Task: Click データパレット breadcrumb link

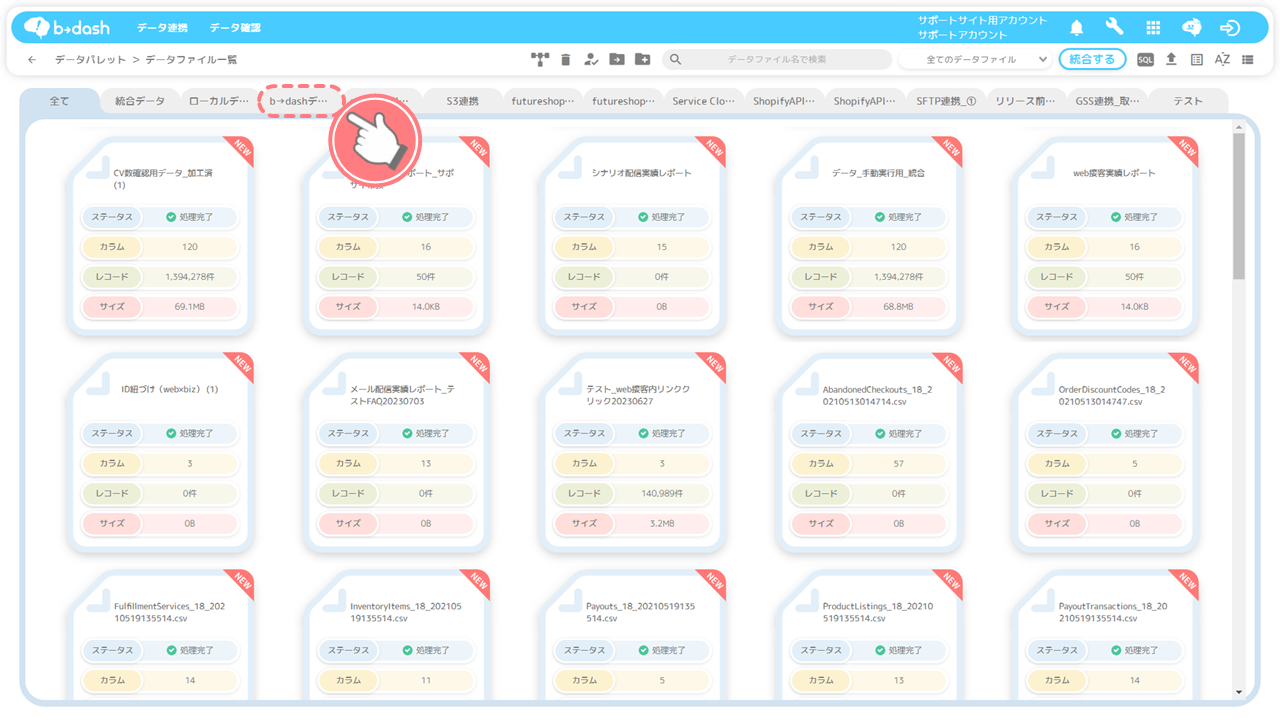Action: click(x=91, y=60)
